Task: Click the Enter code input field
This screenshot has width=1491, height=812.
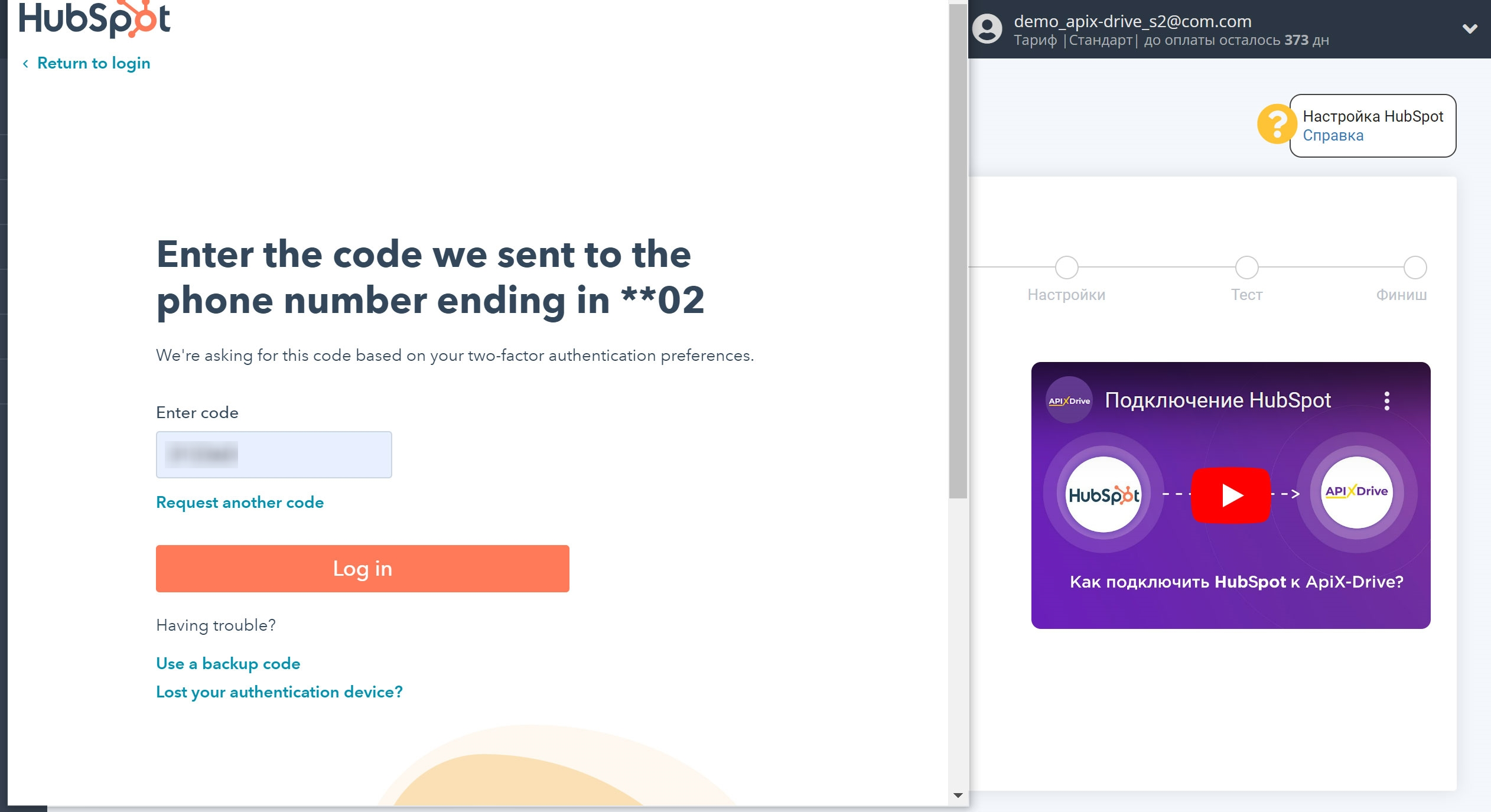Action: (274, 454)
